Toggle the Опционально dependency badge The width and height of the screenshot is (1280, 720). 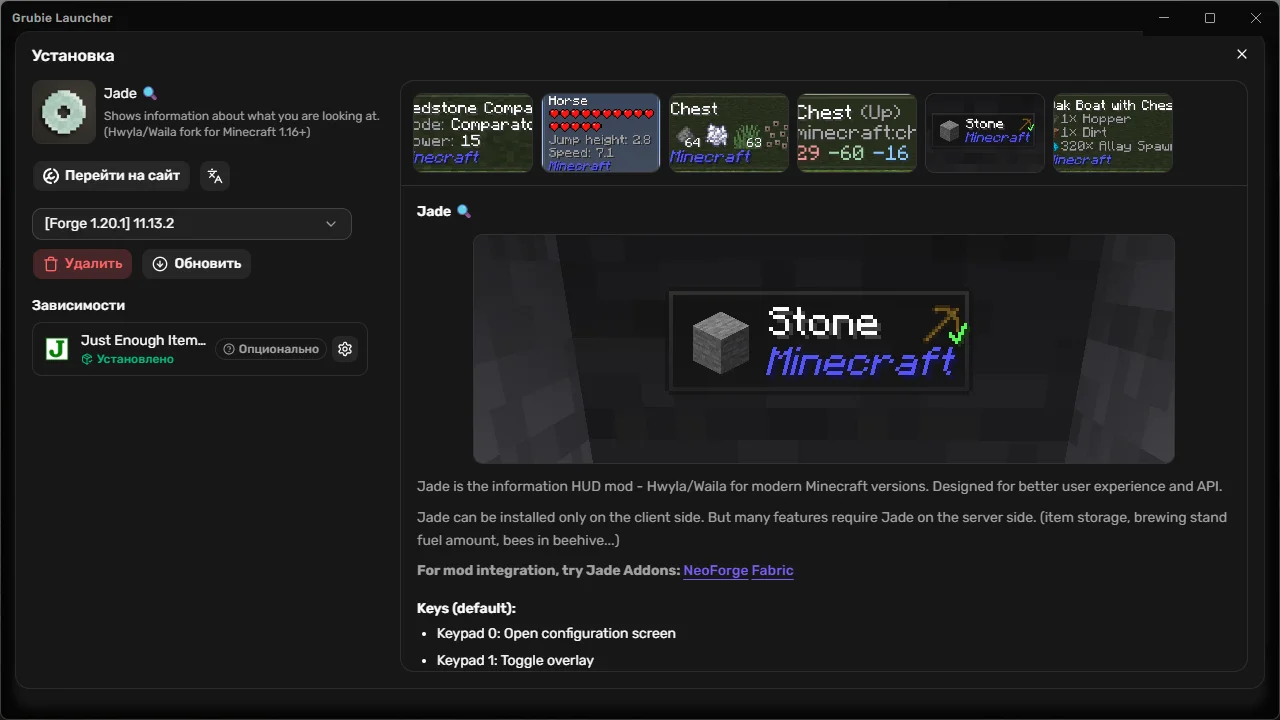[x=271, y=349]
